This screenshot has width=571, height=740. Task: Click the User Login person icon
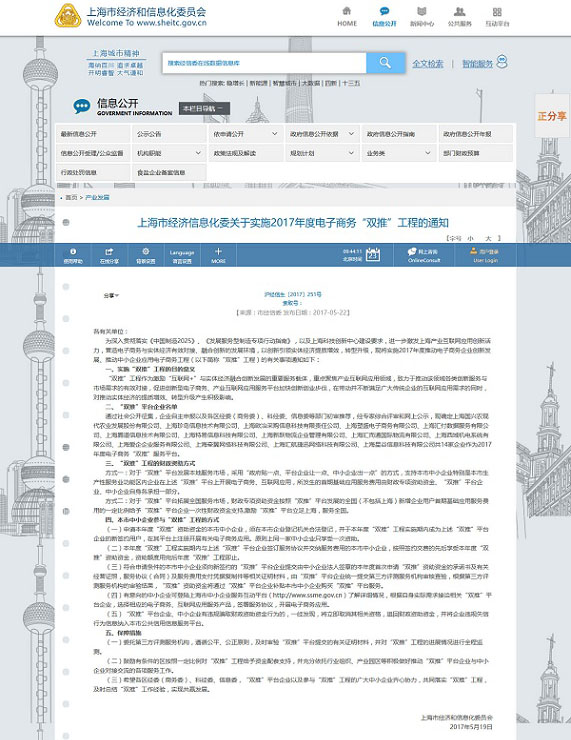pos(473,251)
